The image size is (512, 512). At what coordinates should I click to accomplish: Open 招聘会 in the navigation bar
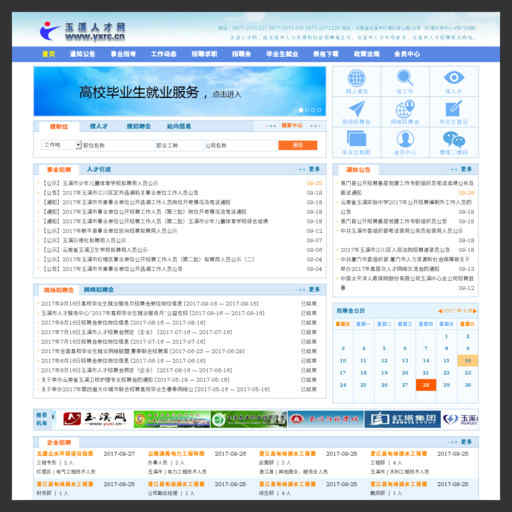(x=241, y=54)
